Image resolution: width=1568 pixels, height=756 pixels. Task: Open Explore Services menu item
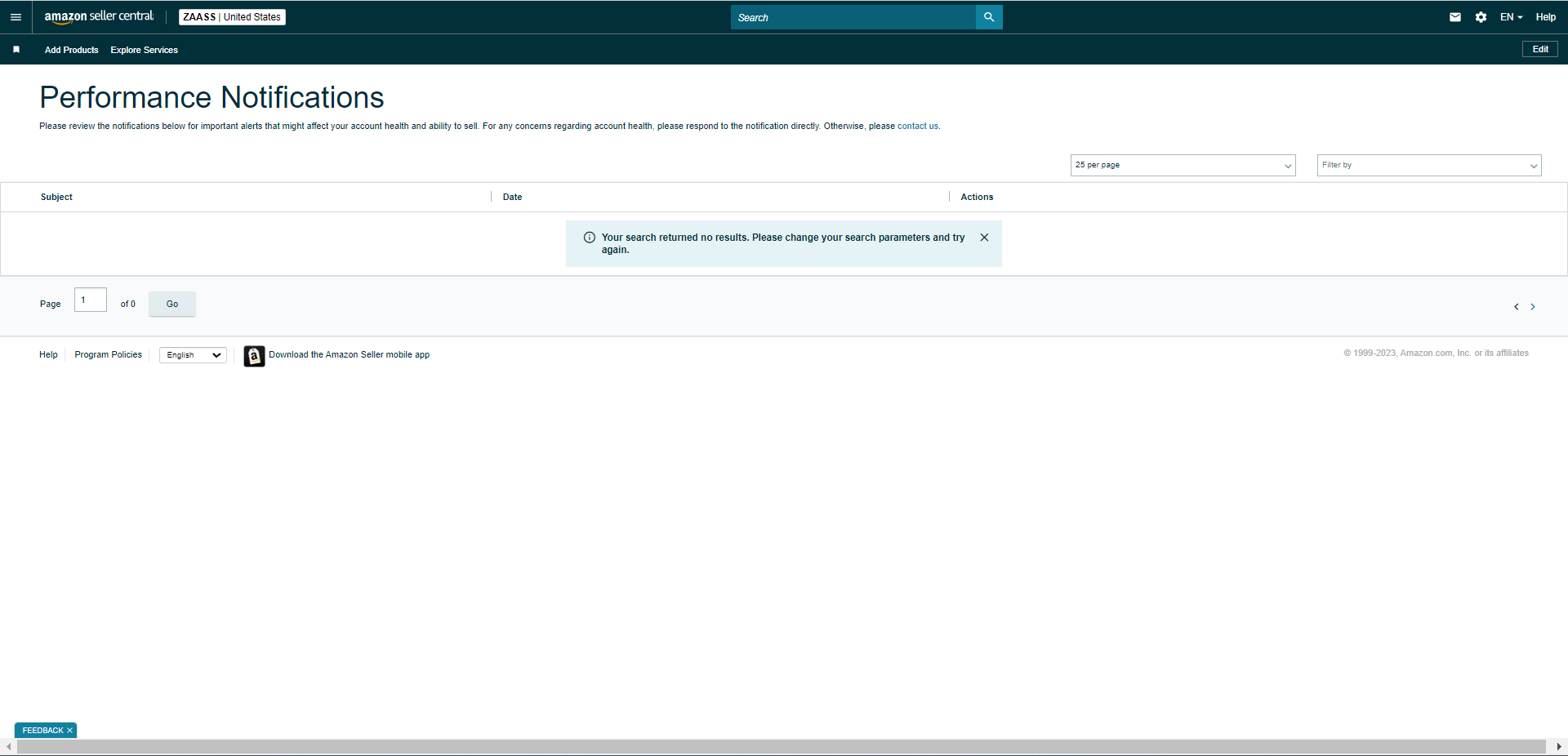[x=144, y=50]
